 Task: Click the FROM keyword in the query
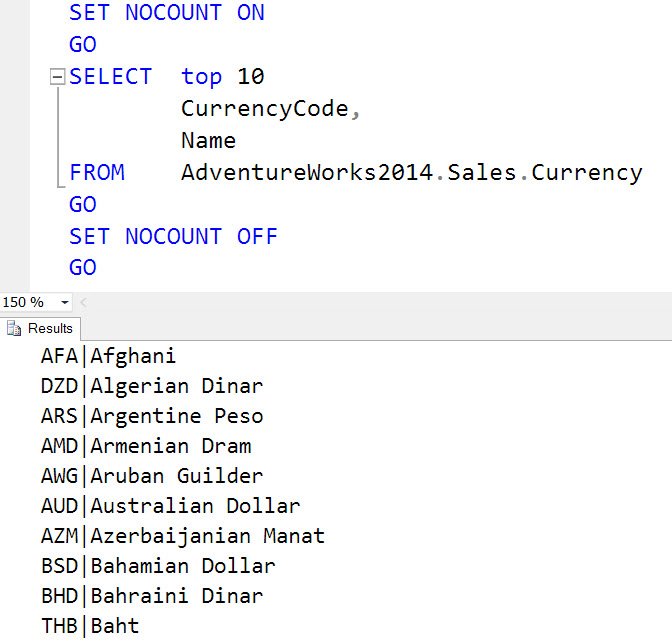(x=97, y=173)
